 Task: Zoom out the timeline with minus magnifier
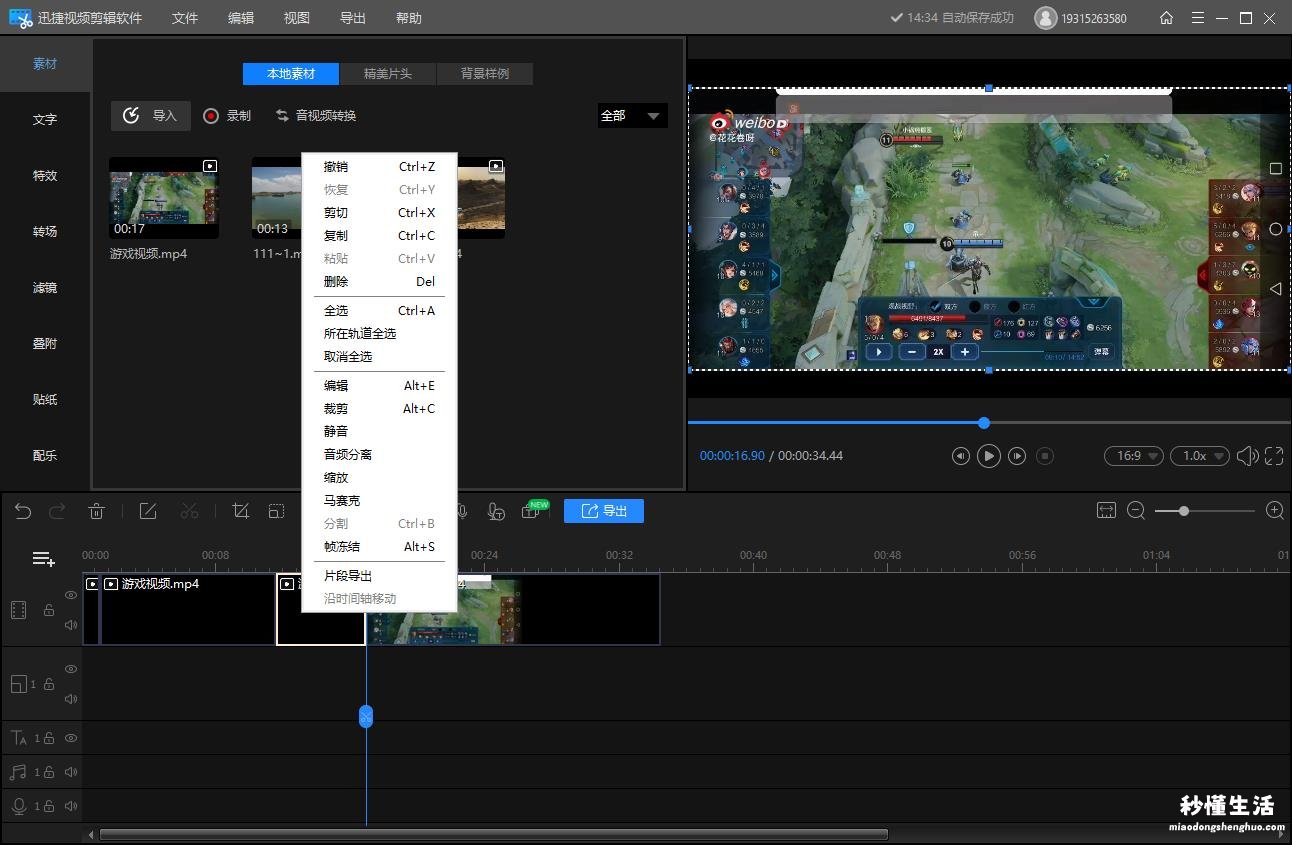tap(1136, 510)
